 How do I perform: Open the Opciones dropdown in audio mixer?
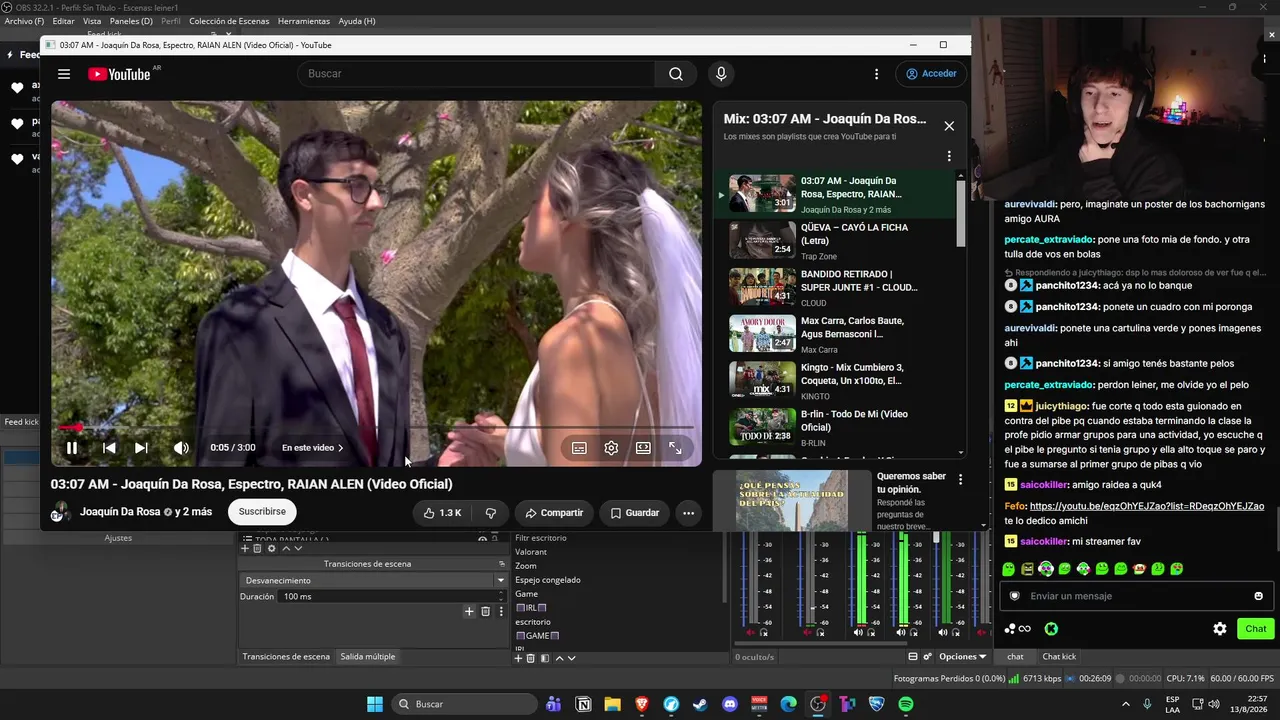[x=962, y=657]
